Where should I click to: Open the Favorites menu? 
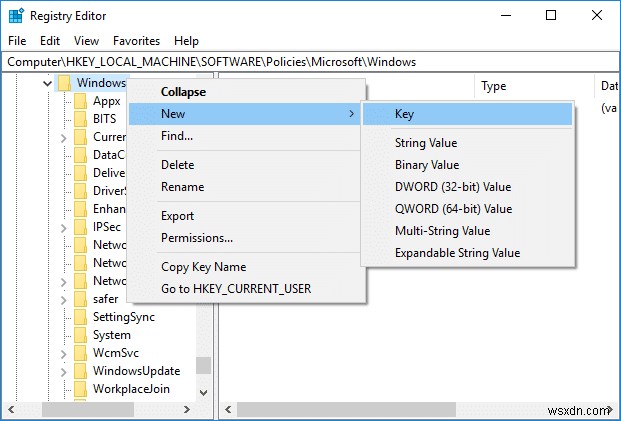click(x=136, y=41)
